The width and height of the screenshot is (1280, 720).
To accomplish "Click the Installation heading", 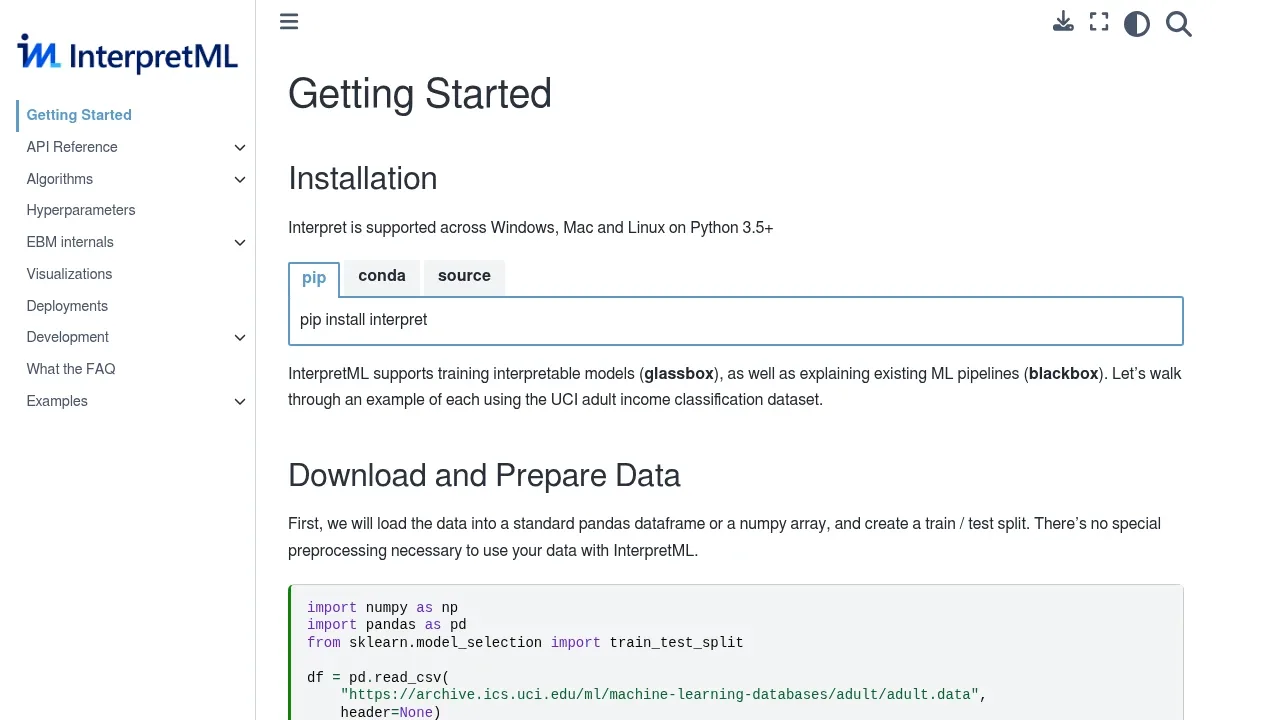I will (x=362, y=178).
